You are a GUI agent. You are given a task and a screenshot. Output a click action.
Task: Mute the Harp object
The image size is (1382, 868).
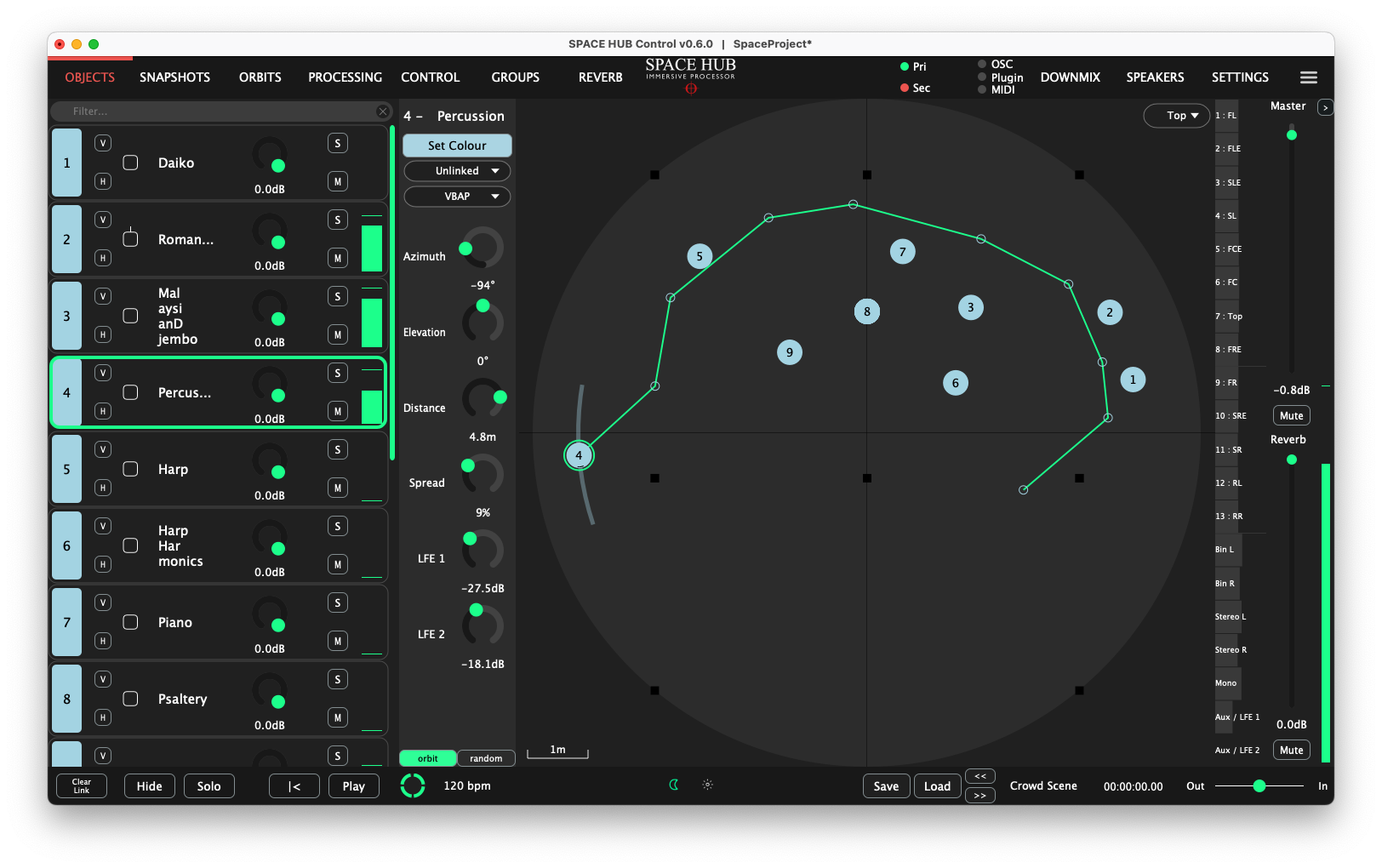(337, 488)
